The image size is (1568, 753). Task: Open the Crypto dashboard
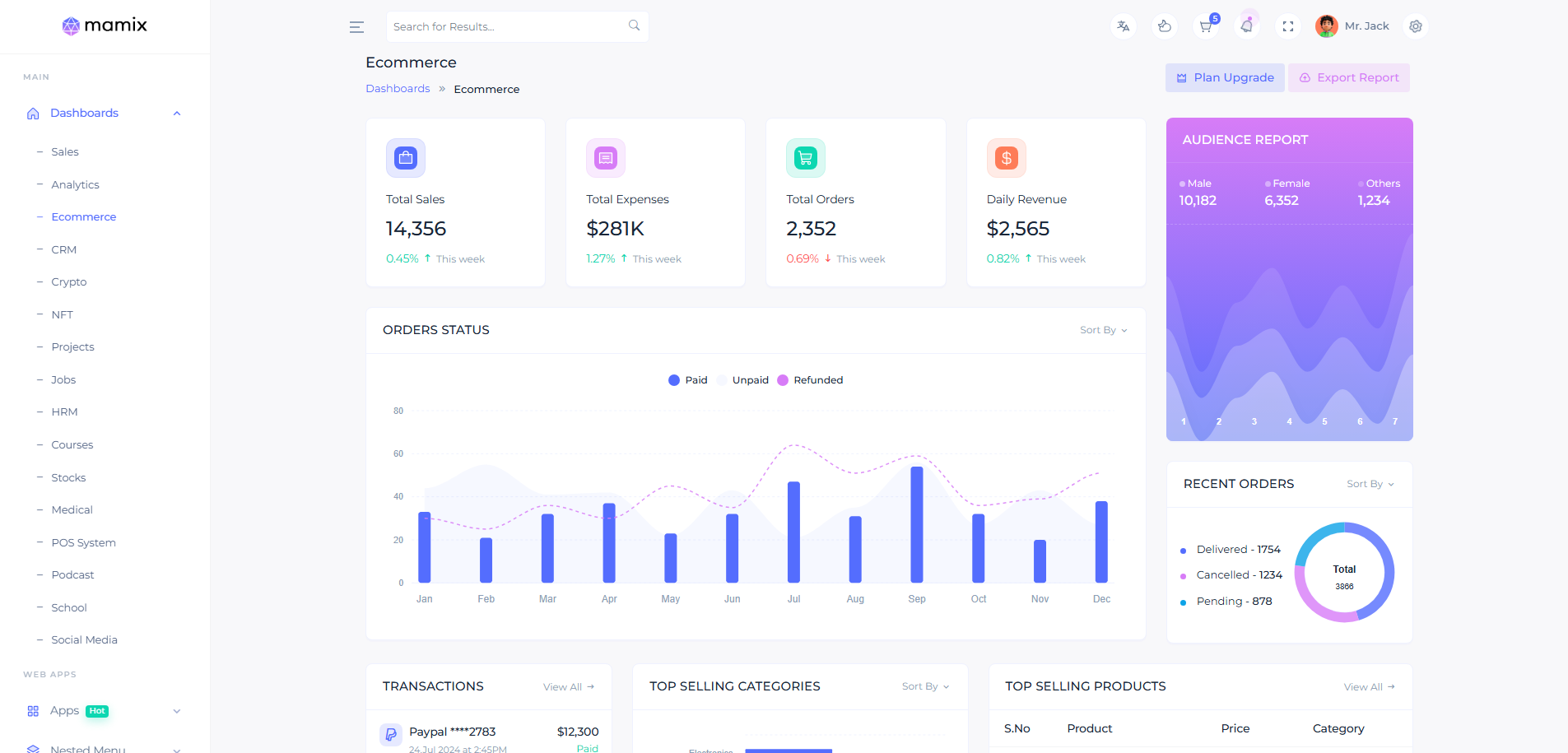(69, 282)
